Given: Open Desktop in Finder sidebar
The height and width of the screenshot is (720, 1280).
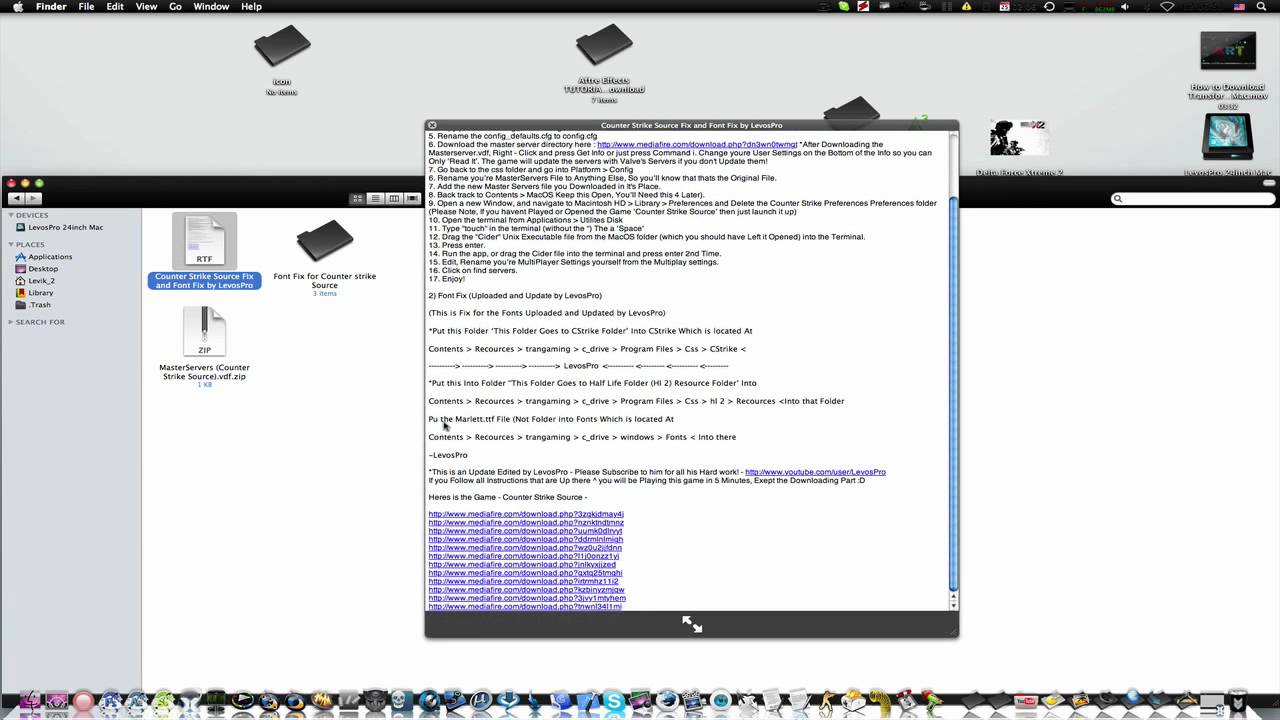Looking at the screenshot, I should [43, 269].
